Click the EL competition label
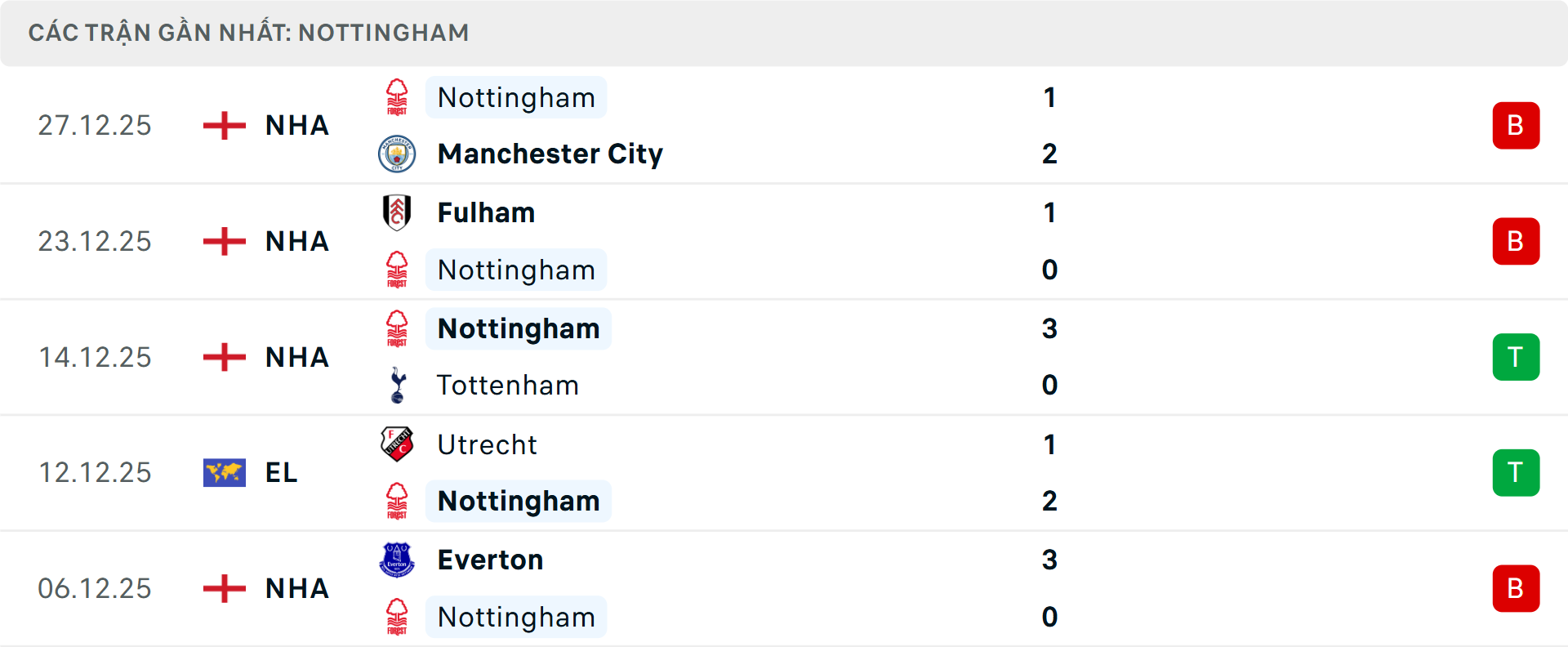 click(x=282, y=472)
